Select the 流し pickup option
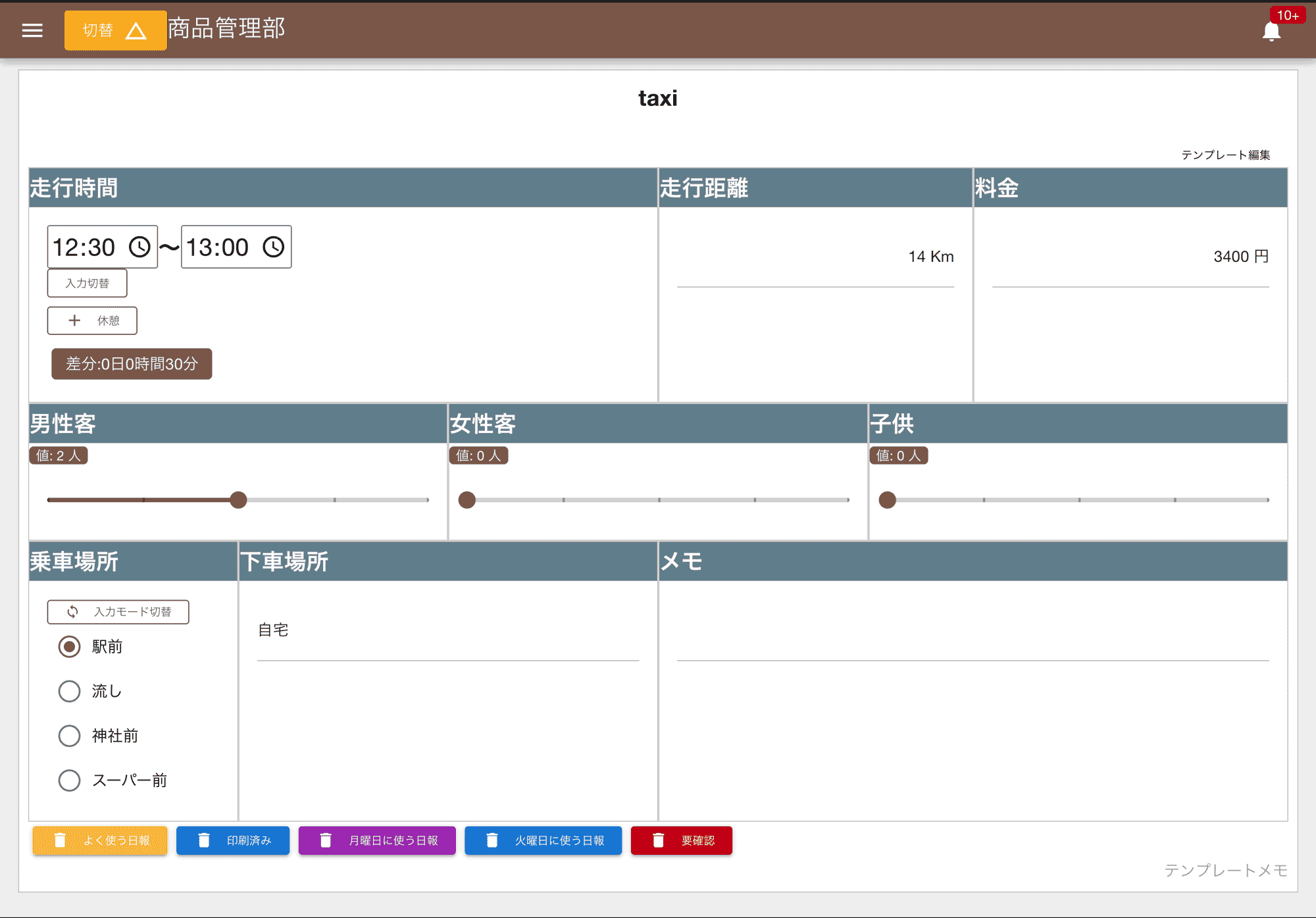 tap(69, 691)
